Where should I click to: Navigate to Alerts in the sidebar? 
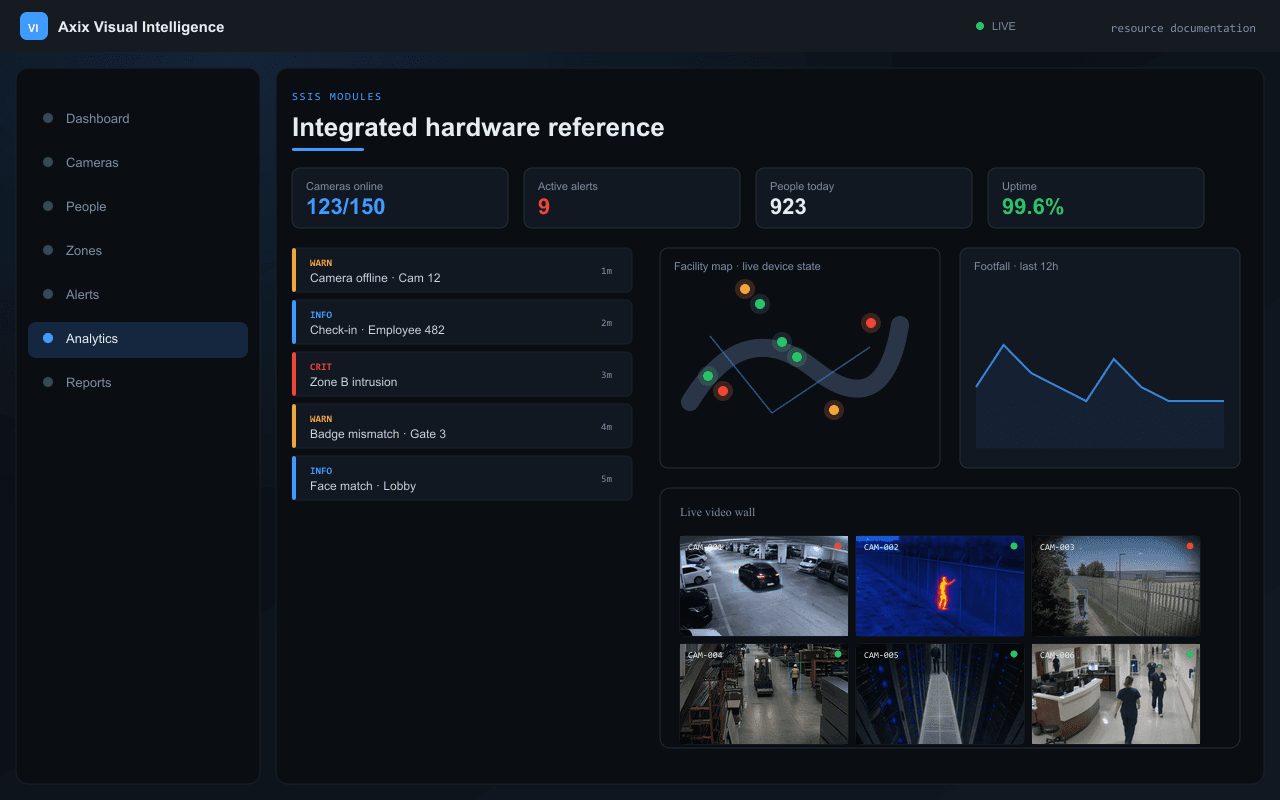coord(138,294)
